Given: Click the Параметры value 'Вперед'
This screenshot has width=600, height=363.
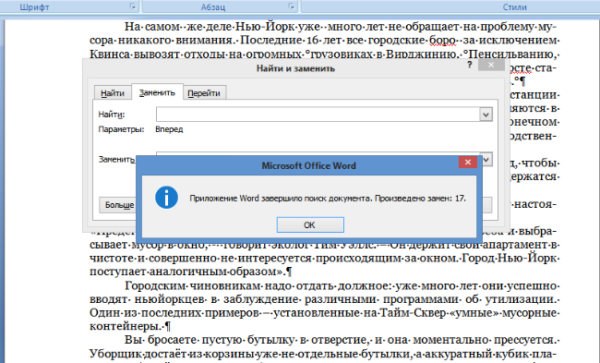Looking at the screenshot, I should (x=169, y=129).
